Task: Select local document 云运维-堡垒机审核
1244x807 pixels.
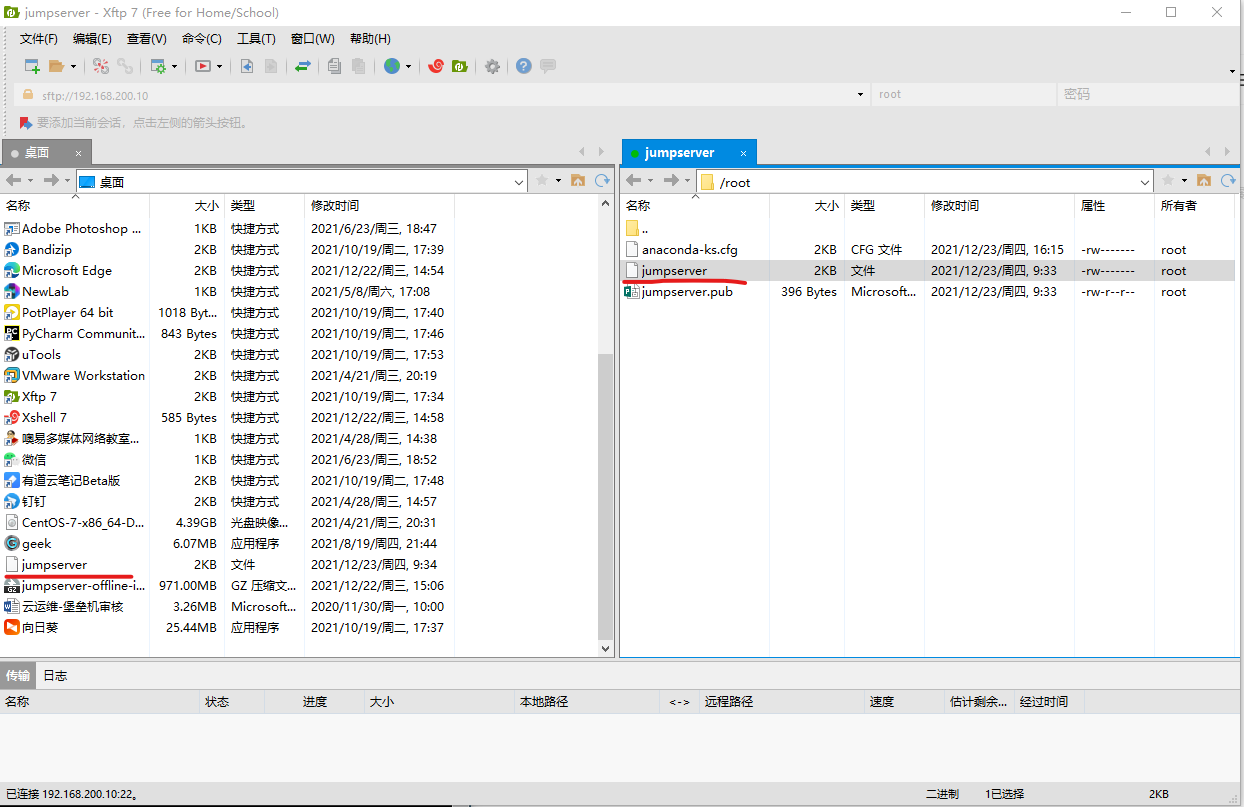Action: click(x=74, y=606)
